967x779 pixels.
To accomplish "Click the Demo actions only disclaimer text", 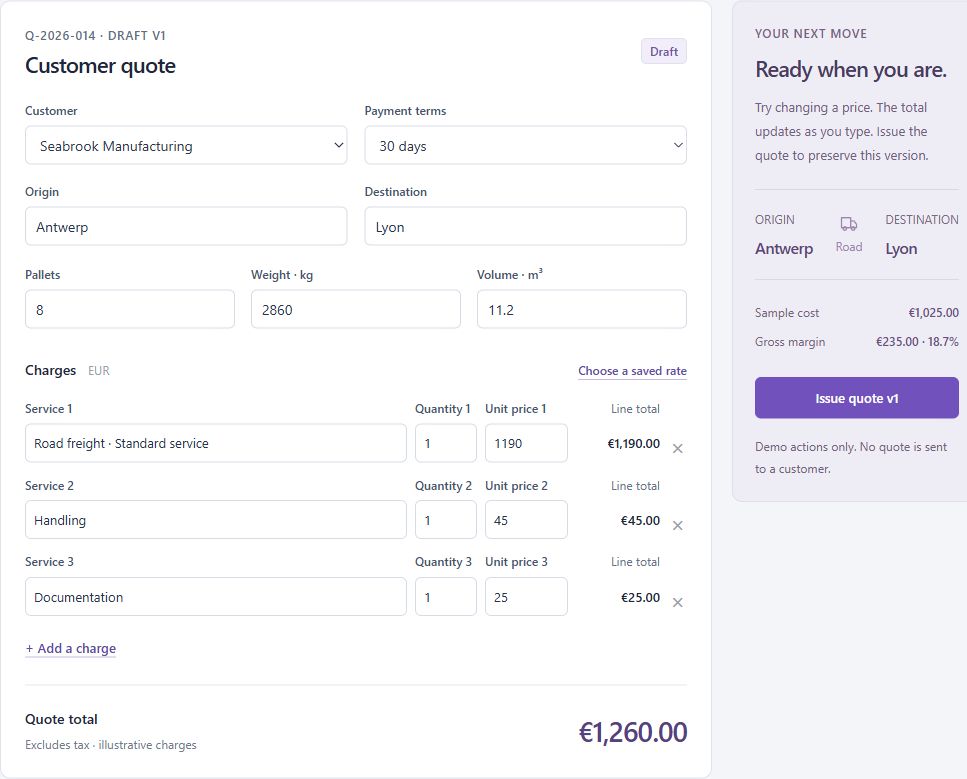I will (850, 458).
